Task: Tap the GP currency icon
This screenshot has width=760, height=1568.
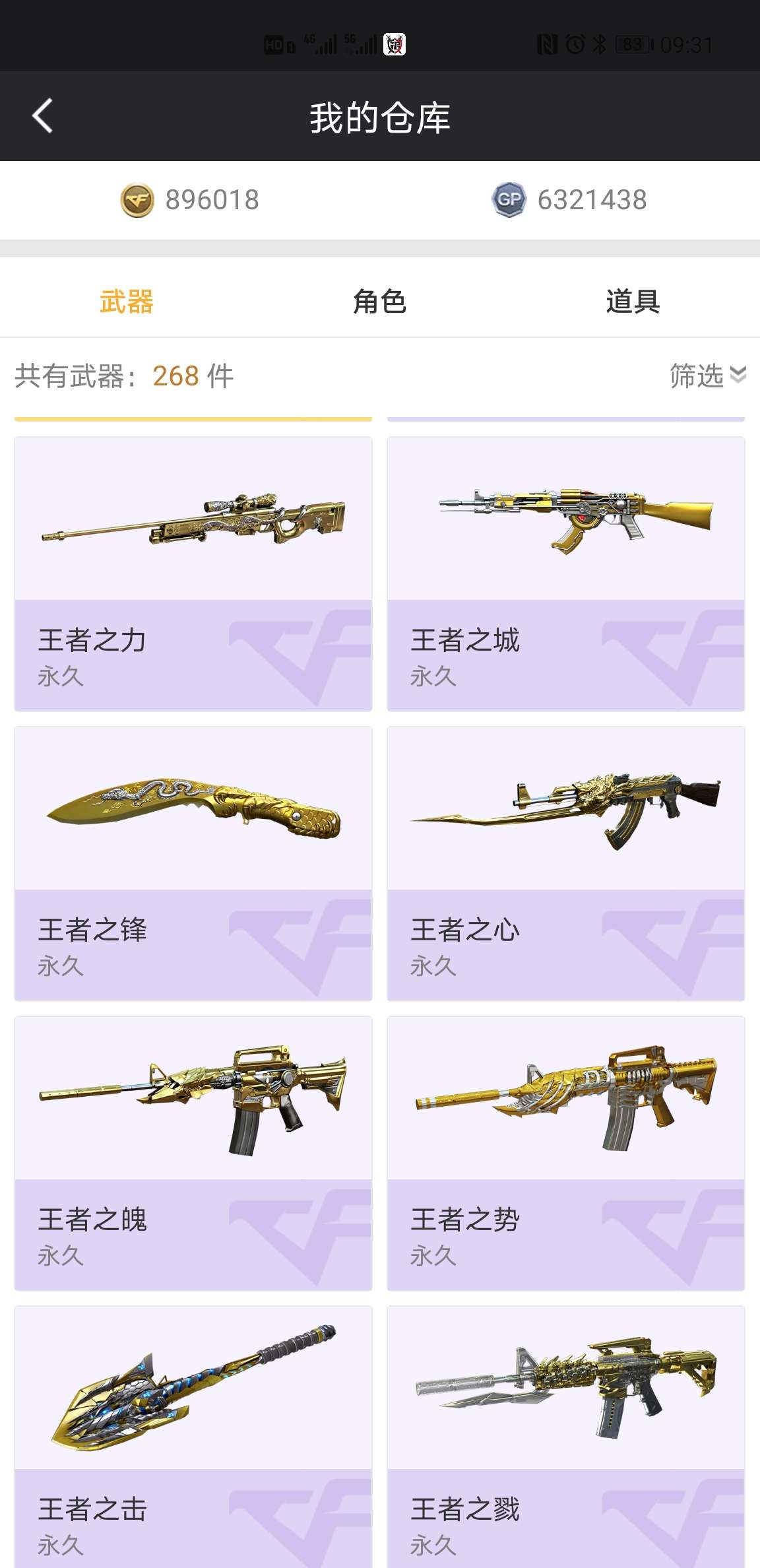Action: coord(509,200)
